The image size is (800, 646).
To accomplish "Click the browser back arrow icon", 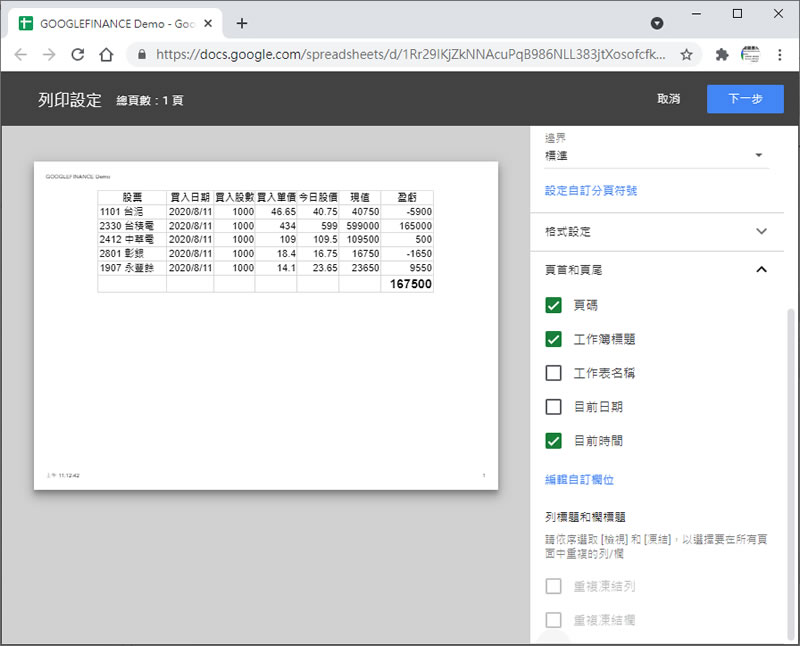I will pos(21,55).
